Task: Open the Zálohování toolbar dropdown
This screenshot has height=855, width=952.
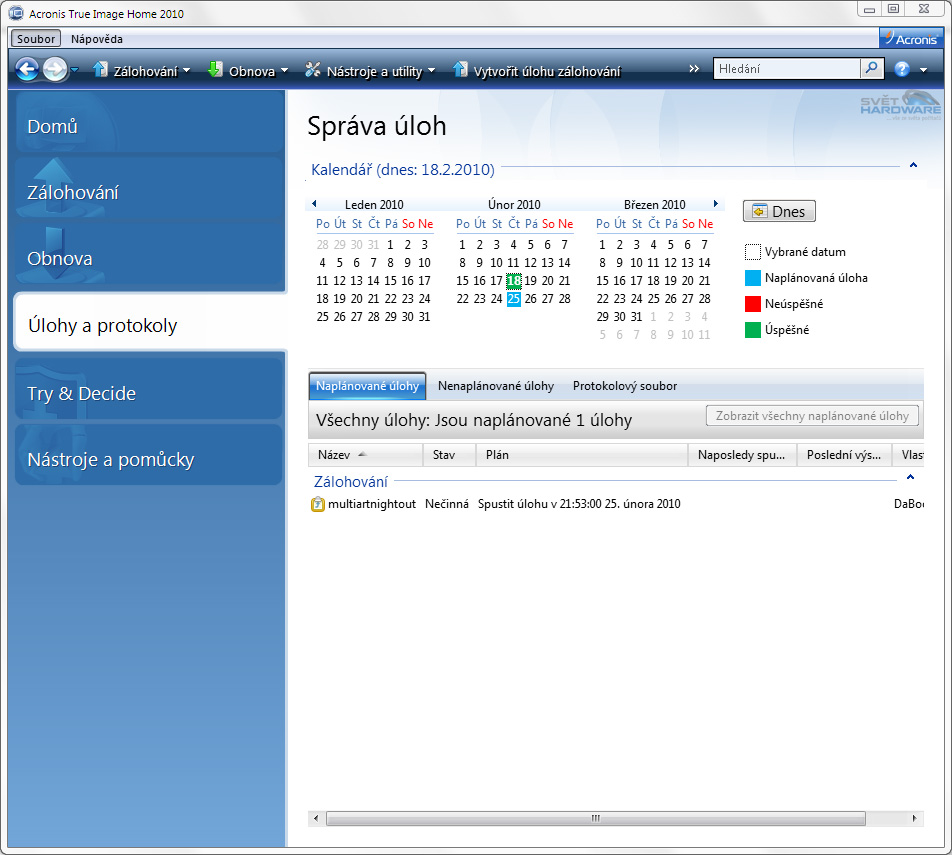Action: click(x=141, y=71)
